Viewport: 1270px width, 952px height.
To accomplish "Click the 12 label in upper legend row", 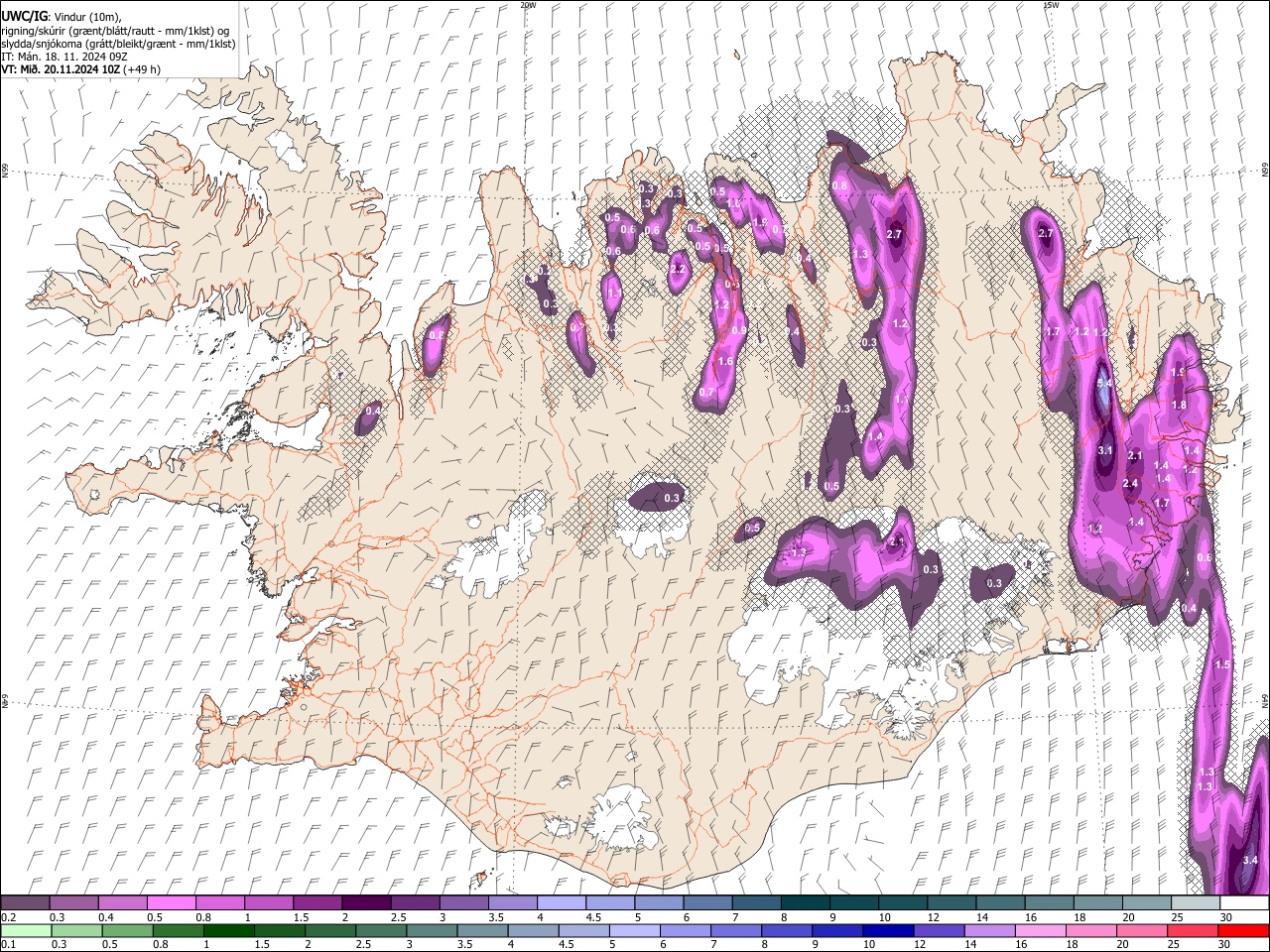I will click(933, 917).
